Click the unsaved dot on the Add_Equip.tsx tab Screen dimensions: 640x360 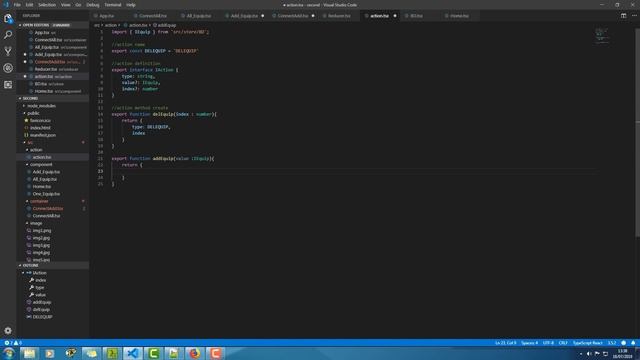262,16
